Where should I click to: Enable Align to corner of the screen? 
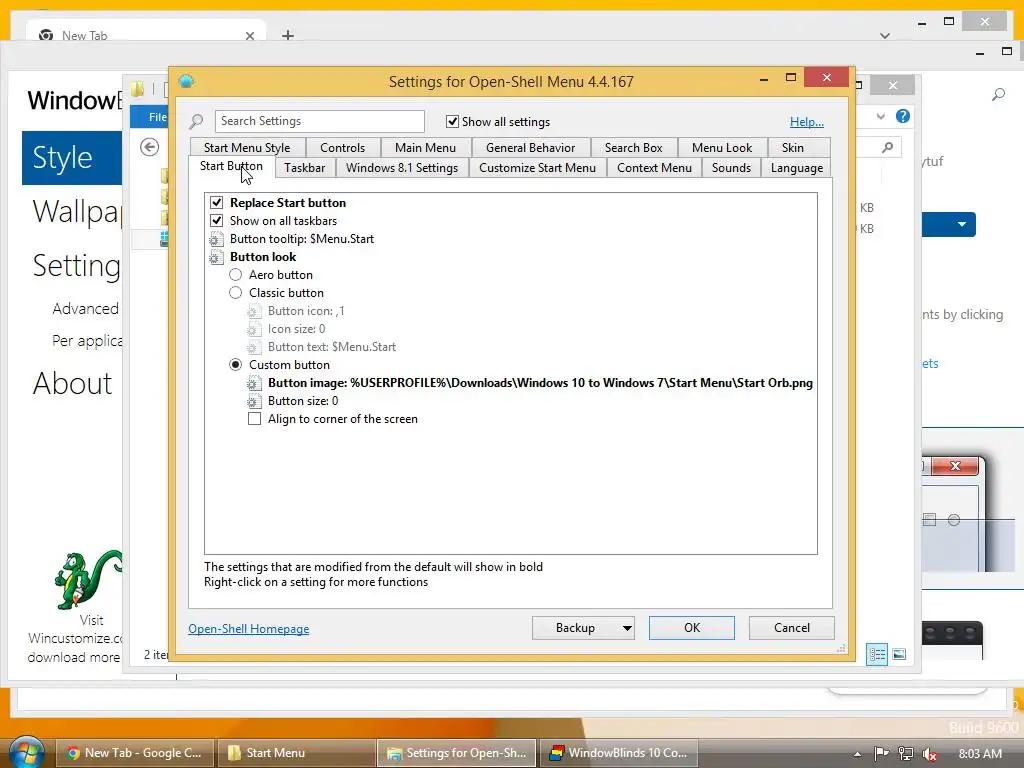pos(254,419)
